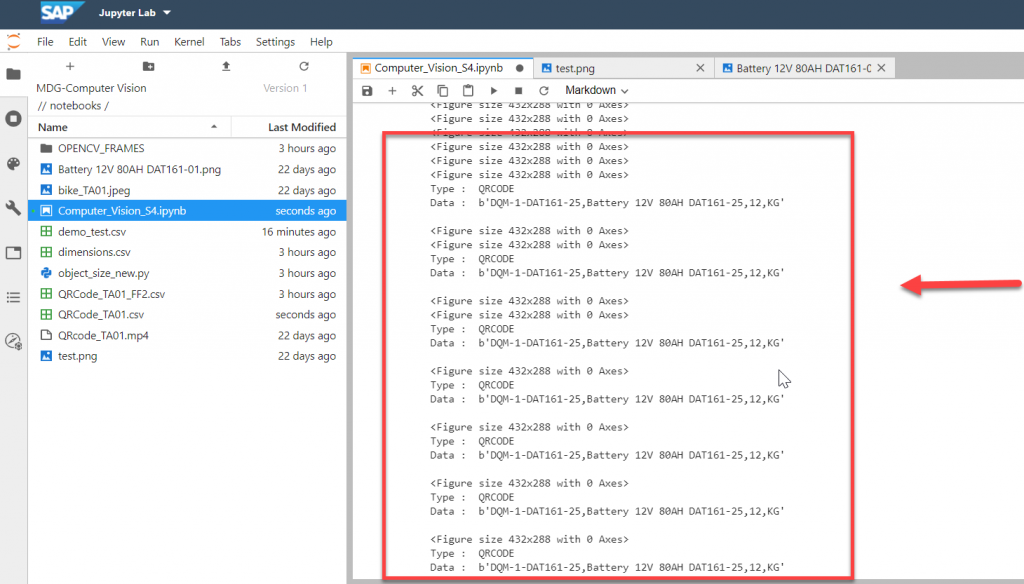The width and height of the screenshot is (1024, 584).
Task: Sort by Last Modified column header
Action: (302, 127)
